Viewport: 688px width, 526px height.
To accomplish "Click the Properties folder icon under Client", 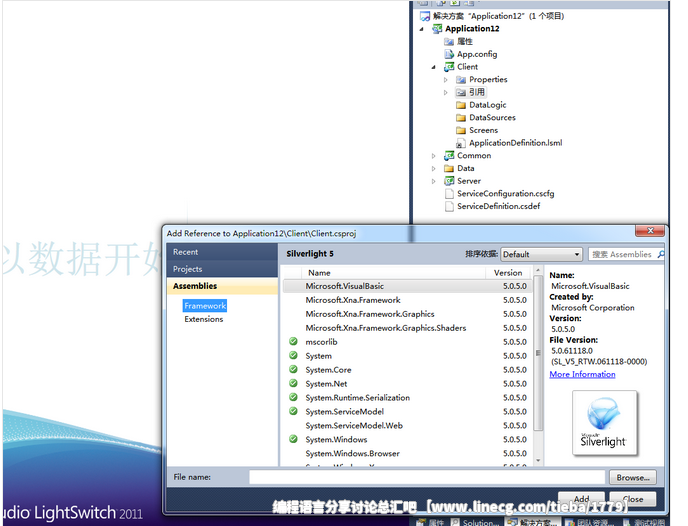I will 461,80.
